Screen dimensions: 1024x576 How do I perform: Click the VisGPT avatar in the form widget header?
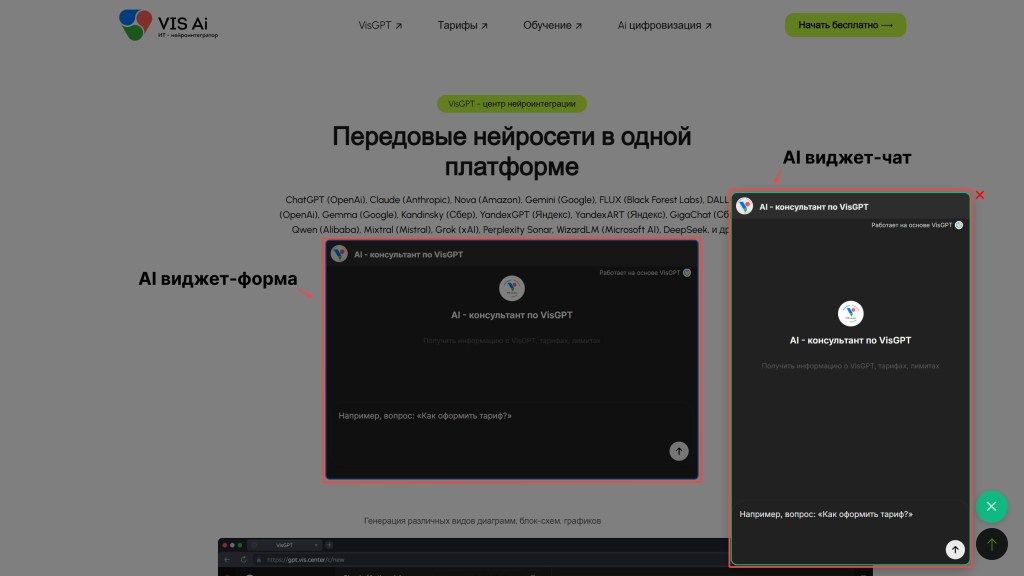[339, 254]
